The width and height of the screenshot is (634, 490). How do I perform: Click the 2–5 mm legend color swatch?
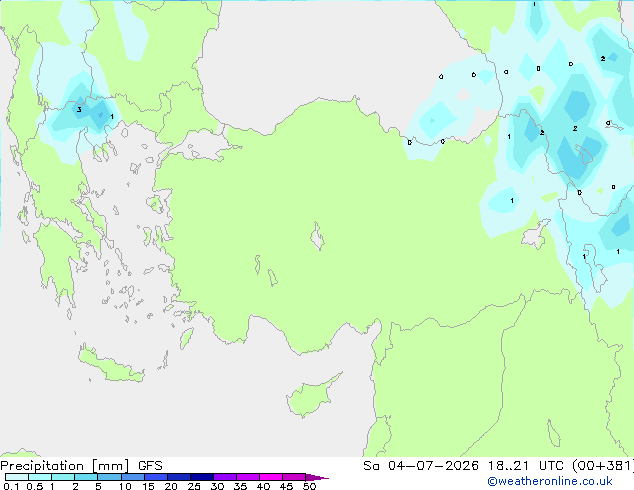coord(86,477)
